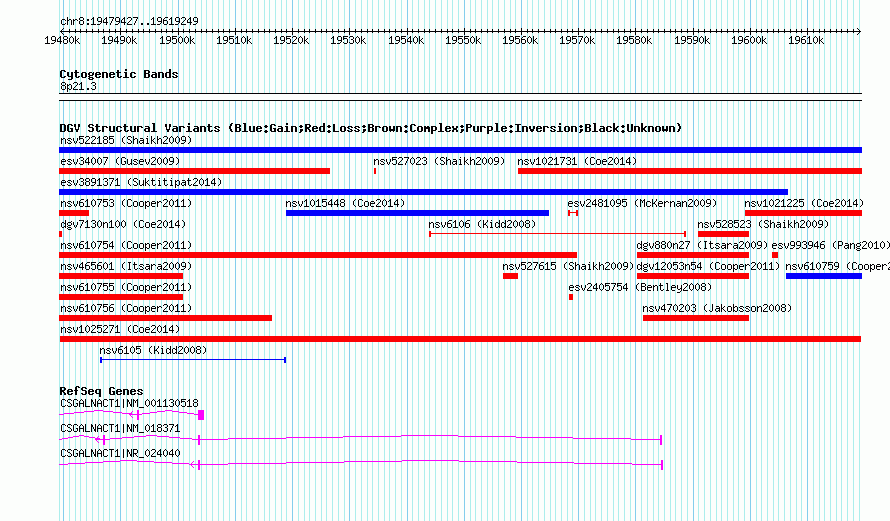Viewport: 890px width, 521px height.
Task: Select the nsv610756 (Cooper2011) label
Action: coord(126,308)
